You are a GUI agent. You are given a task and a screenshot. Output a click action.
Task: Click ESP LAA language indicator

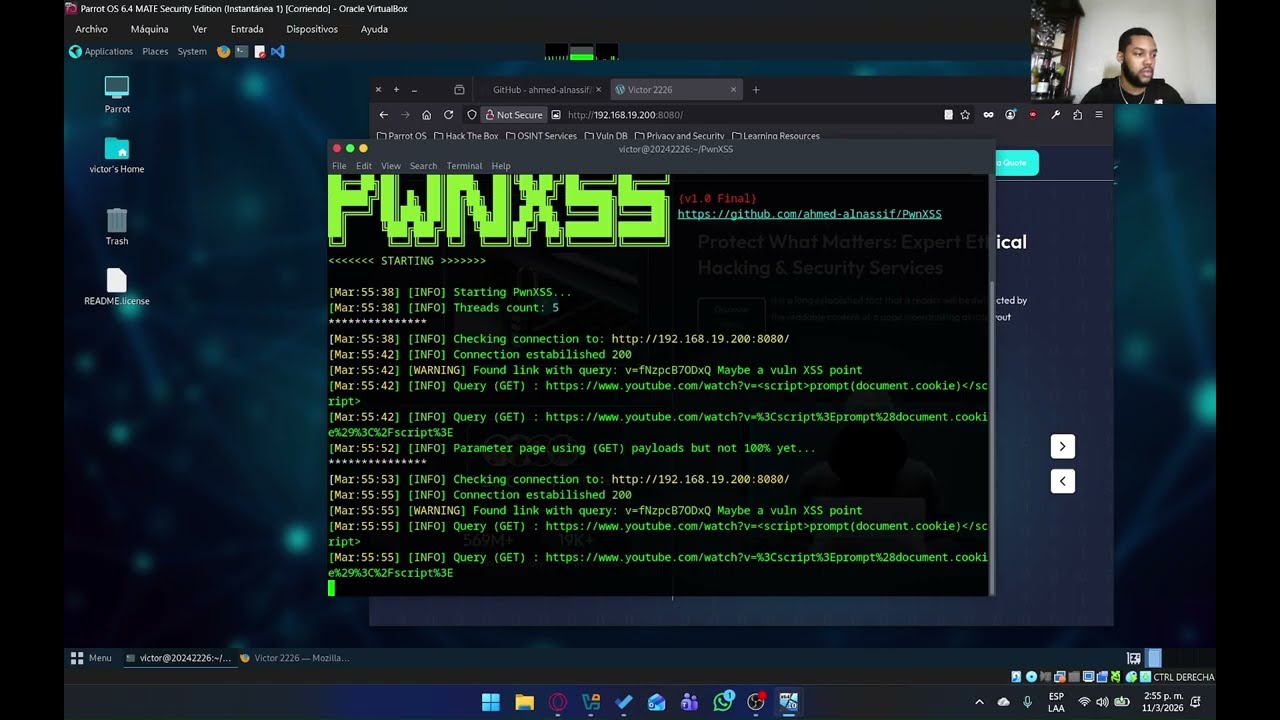tap(1056, 702)
